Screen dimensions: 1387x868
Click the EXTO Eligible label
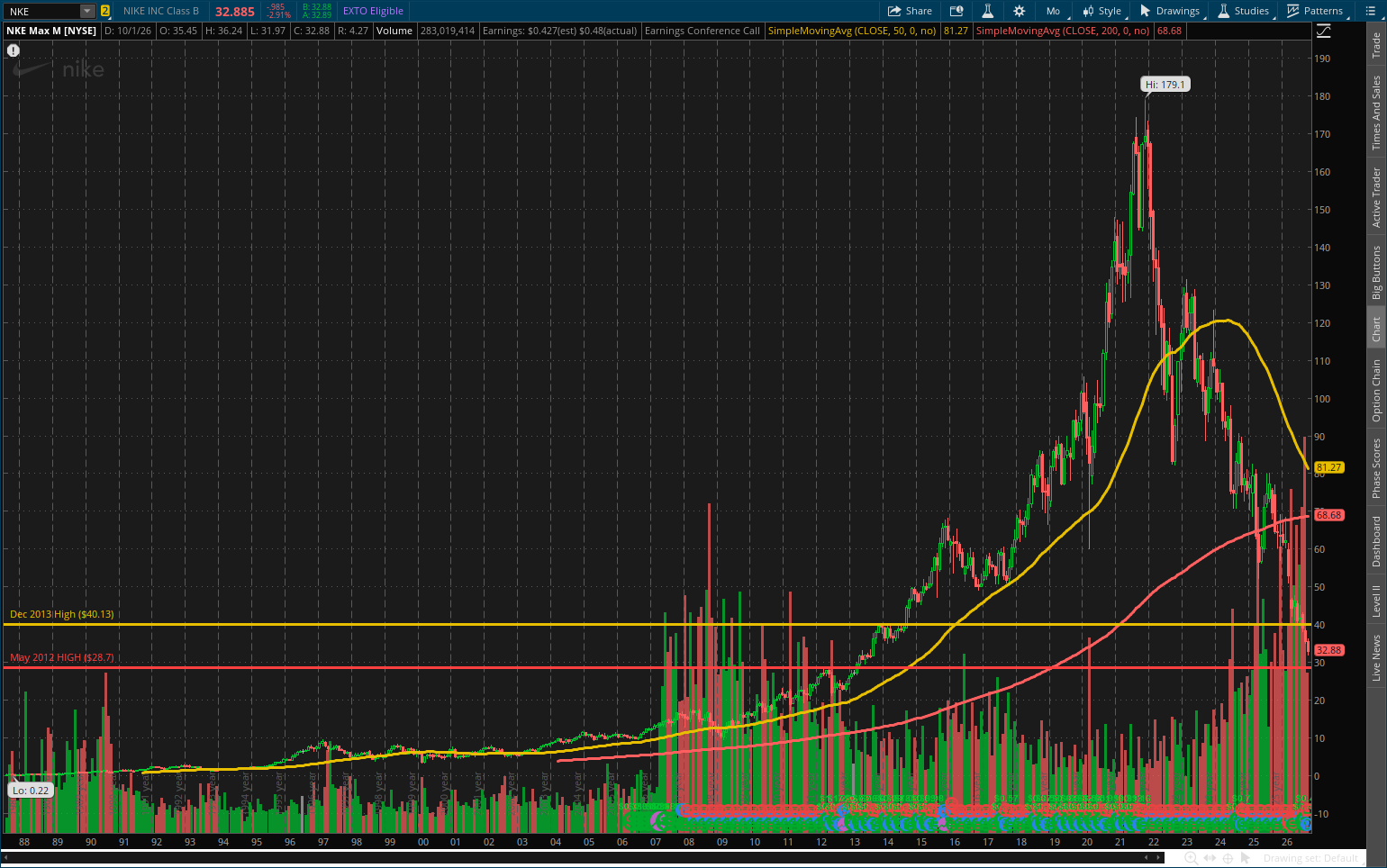pos(373,11)
